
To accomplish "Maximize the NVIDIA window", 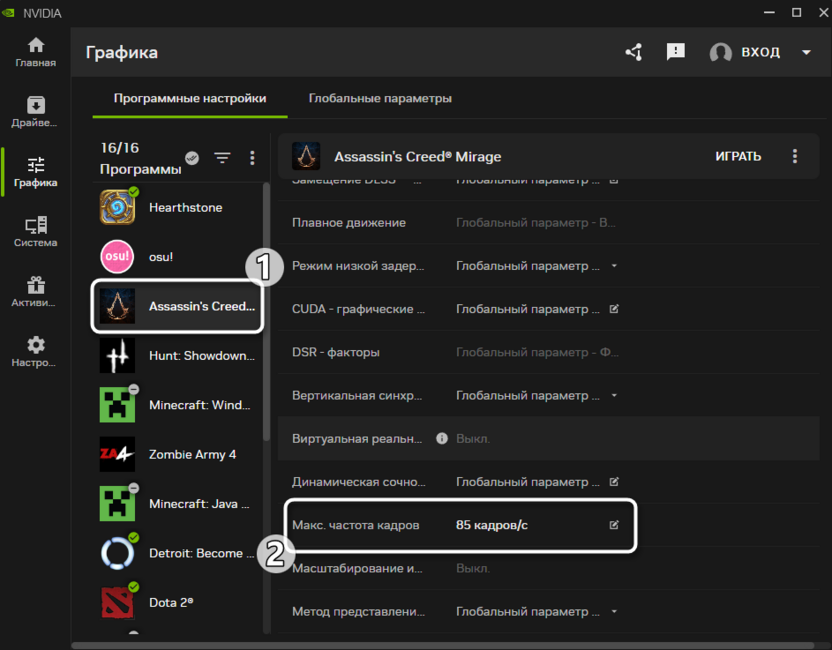I will click(x=796, y=12).
